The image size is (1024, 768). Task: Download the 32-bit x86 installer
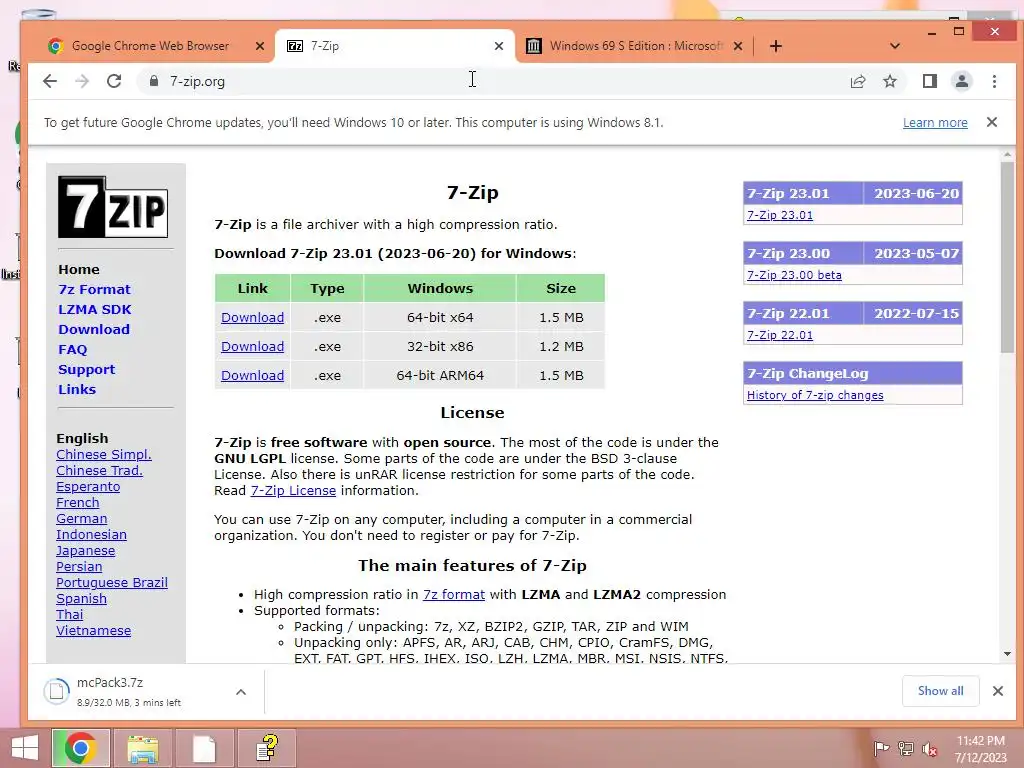coord(252,346)
